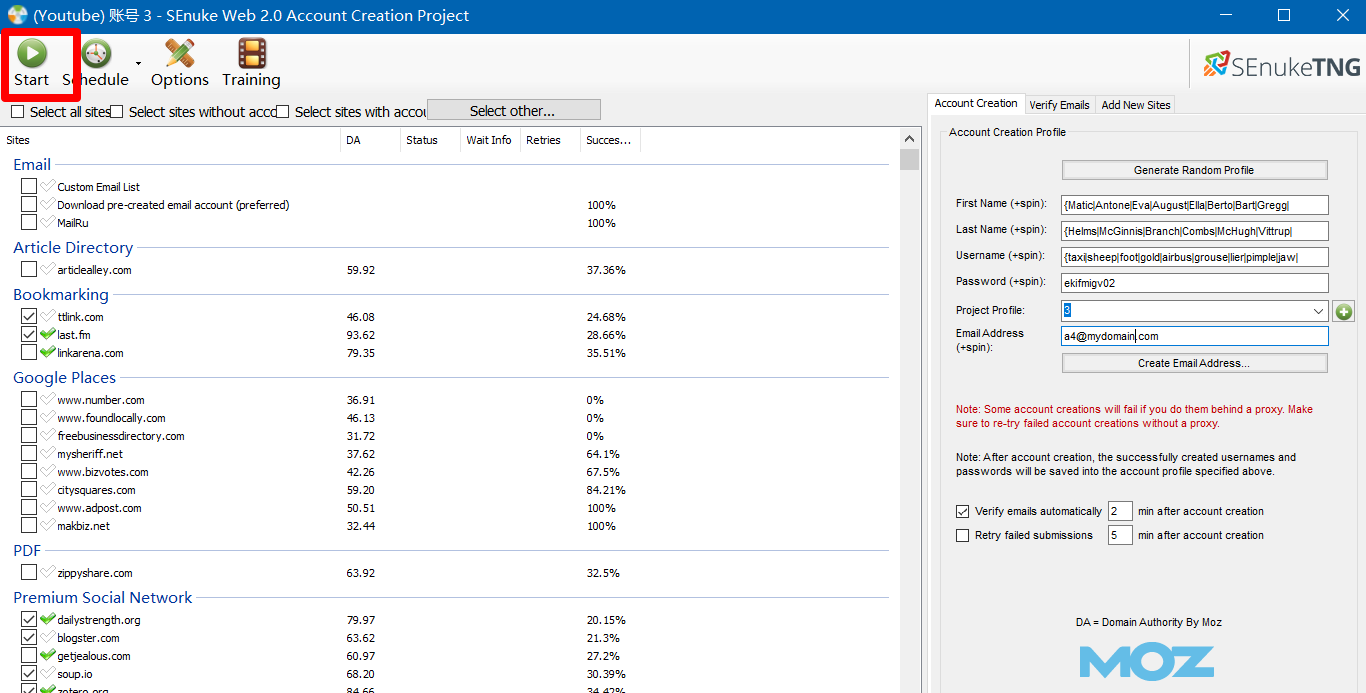1366x693 pixels.
Task: Open the Options tools icon
Action: (x=180, y=53)
